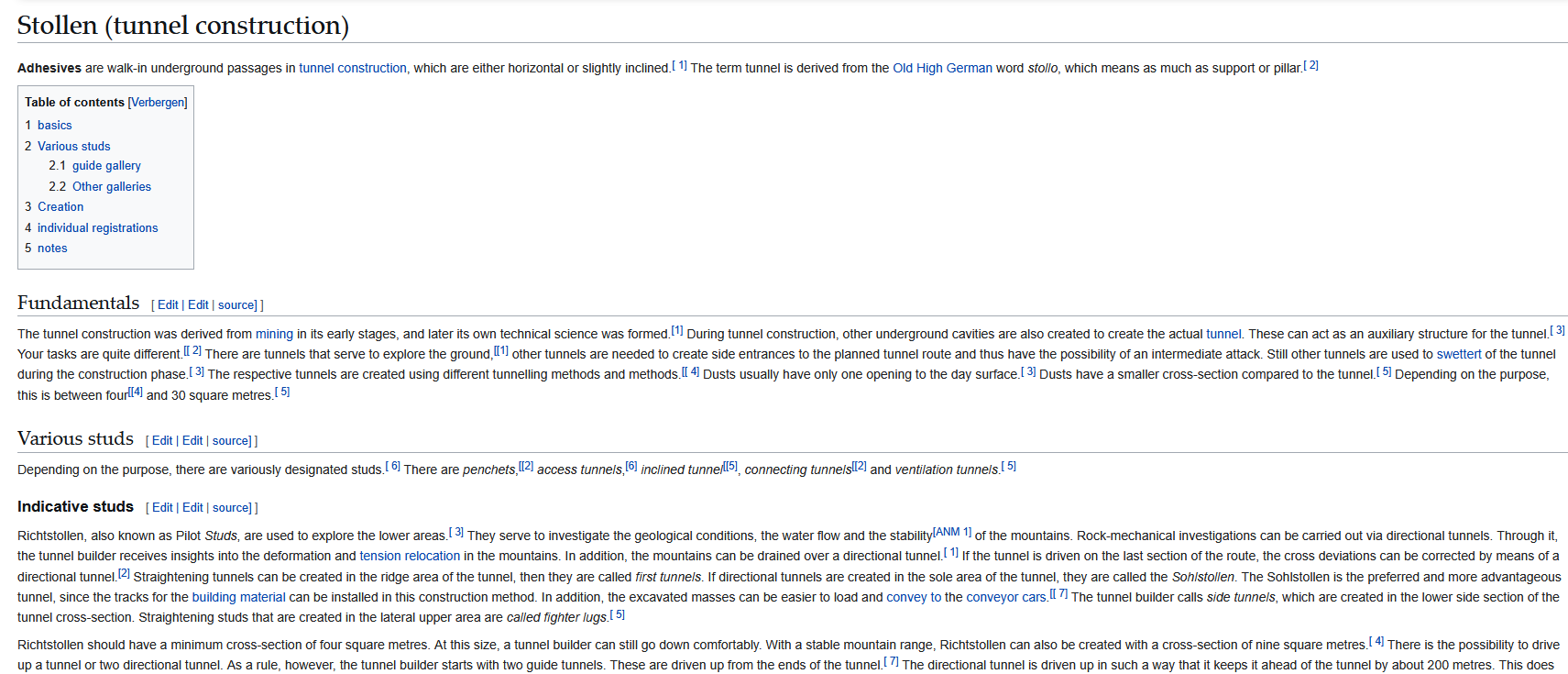Screen dimensions: 1568x674
Task: Click the 'convey to' link
Action: tap(914, 598)
